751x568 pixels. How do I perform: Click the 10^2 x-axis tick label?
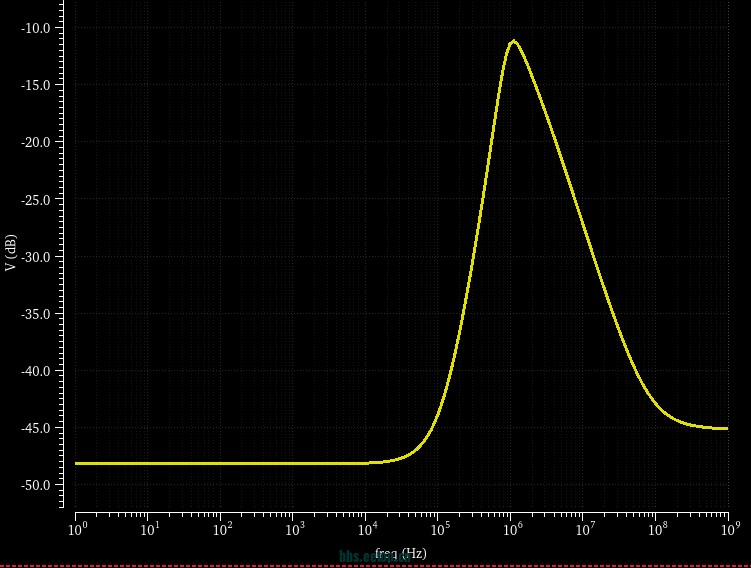[220, 527]
